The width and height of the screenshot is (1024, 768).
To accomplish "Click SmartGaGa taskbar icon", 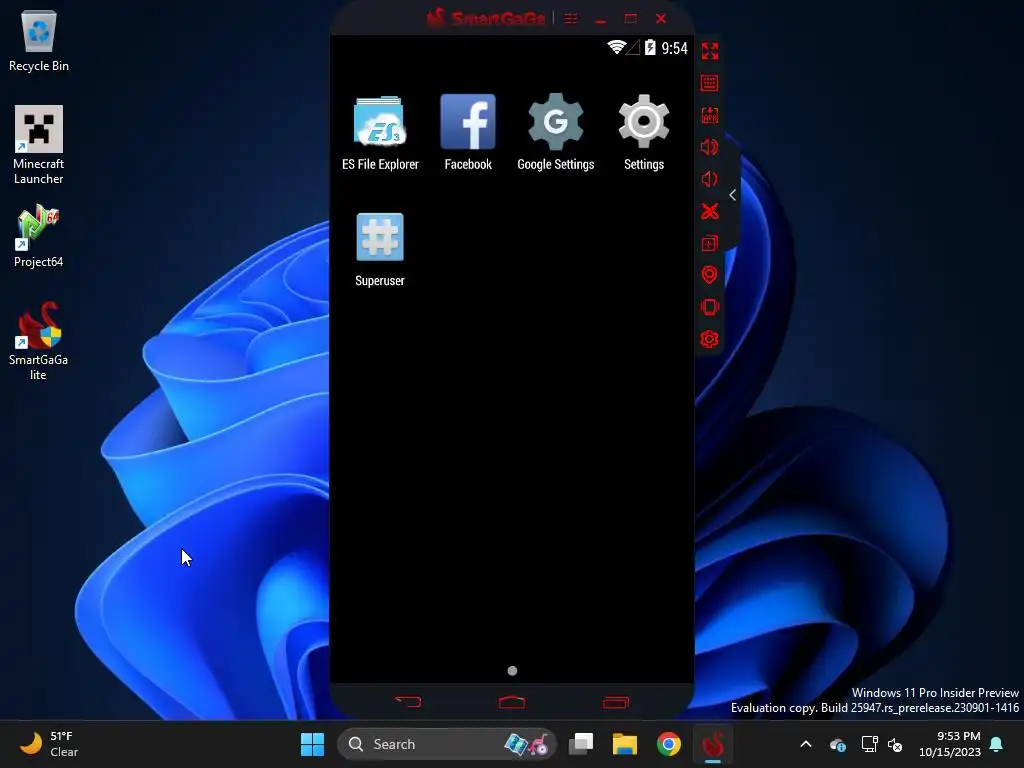I will (x=713, y=744).
